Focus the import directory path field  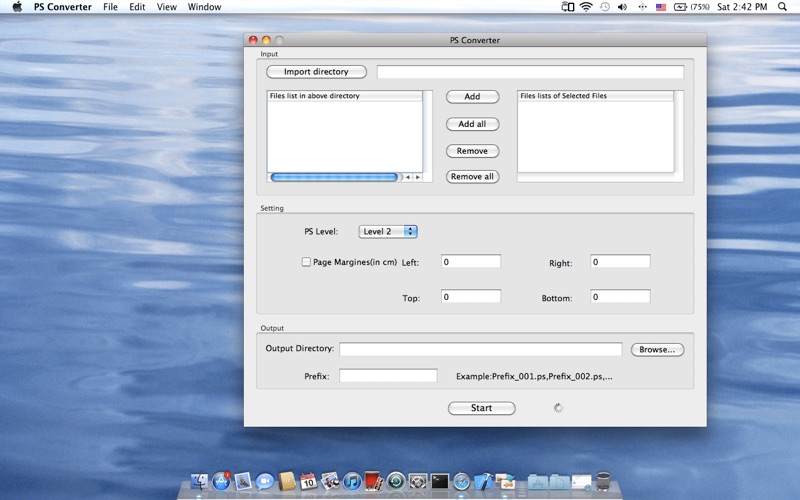530,72
